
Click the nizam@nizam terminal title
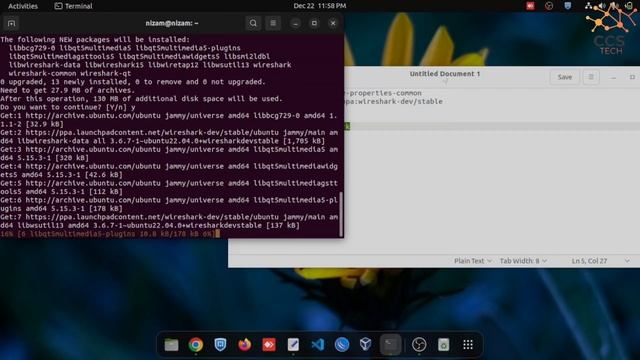(x=172, y=23)
